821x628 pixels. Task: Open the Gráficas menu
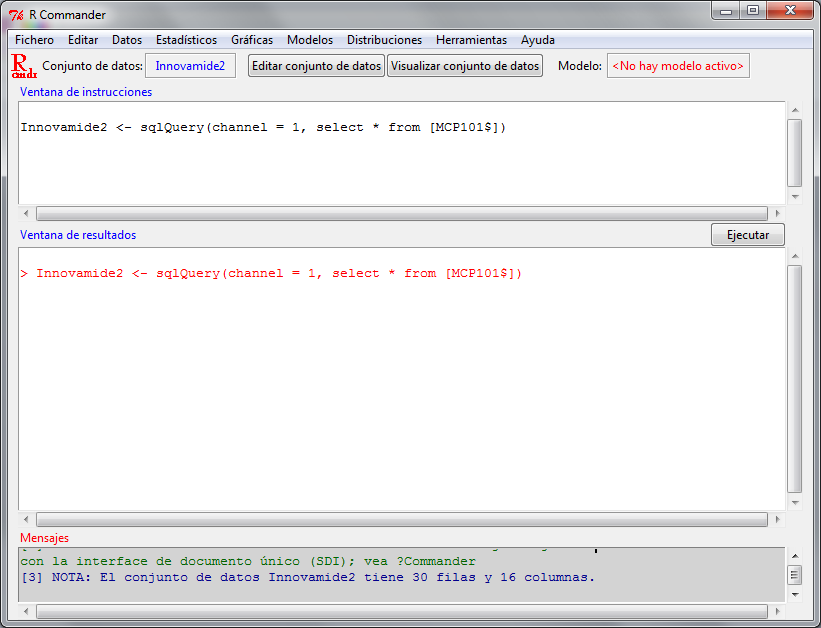point(252,40)
